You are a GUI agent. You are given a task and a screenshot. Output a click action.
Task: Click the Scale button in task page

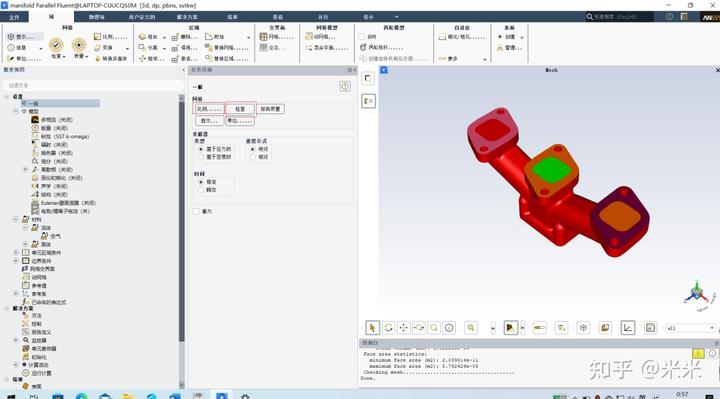pyautogui.click(x=209, y=109)
